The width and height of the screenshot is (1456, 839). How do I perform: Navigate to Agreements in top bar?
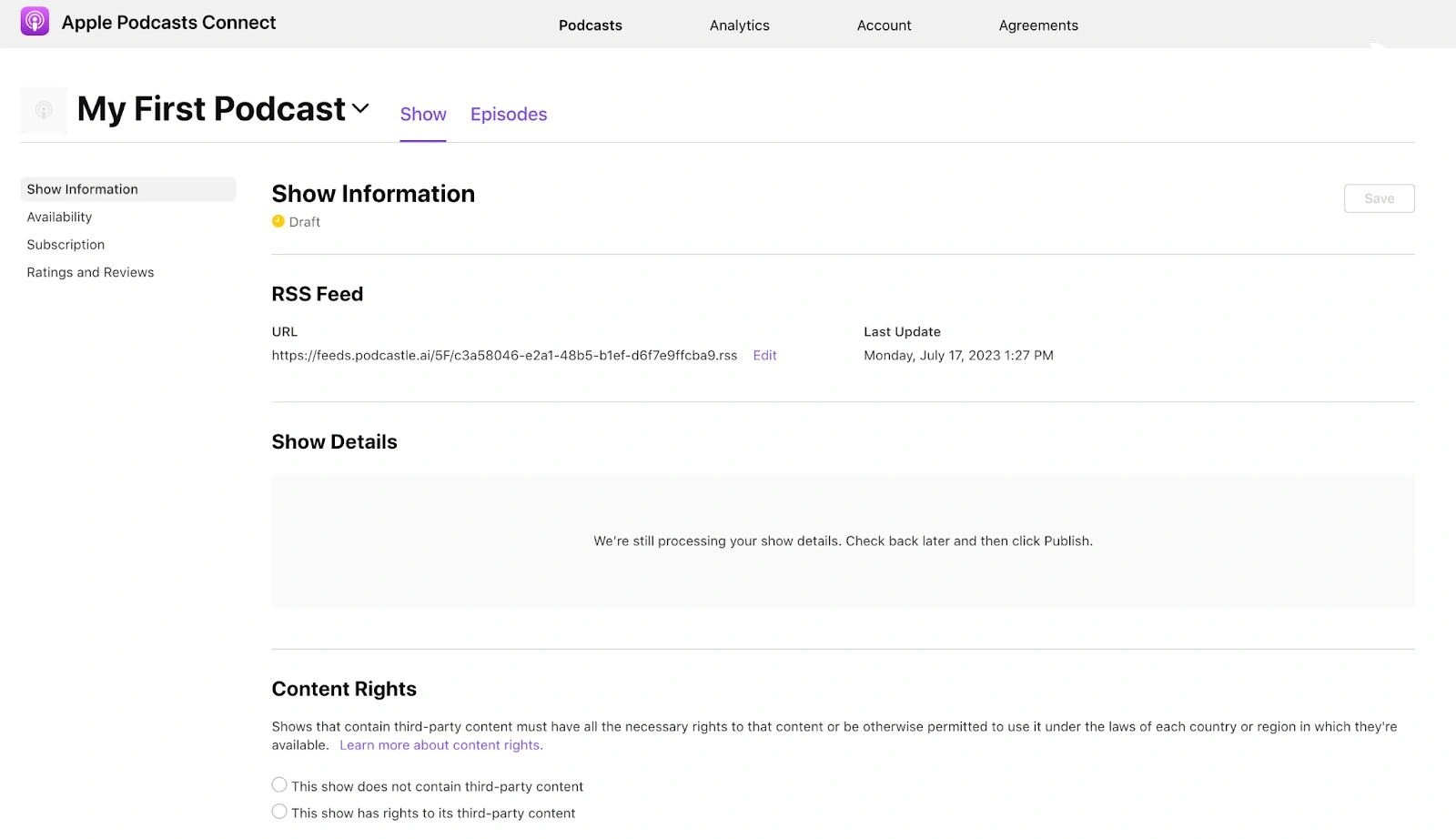pos(1037,25)
